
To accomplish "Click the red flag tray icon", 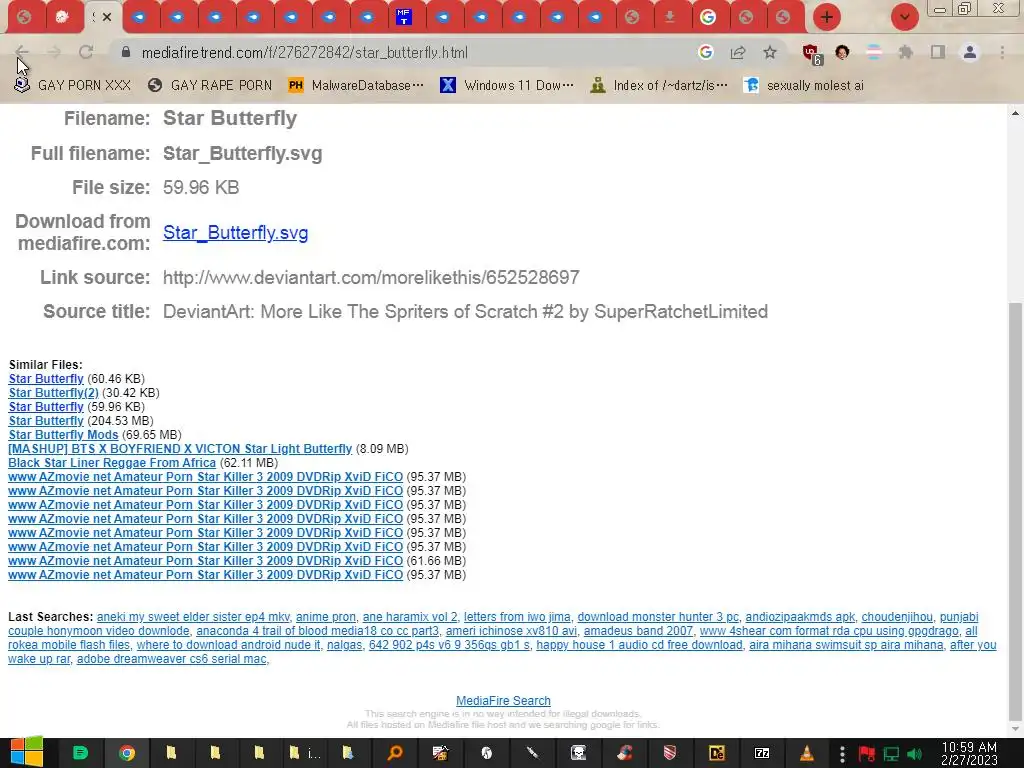I will 867,754.
